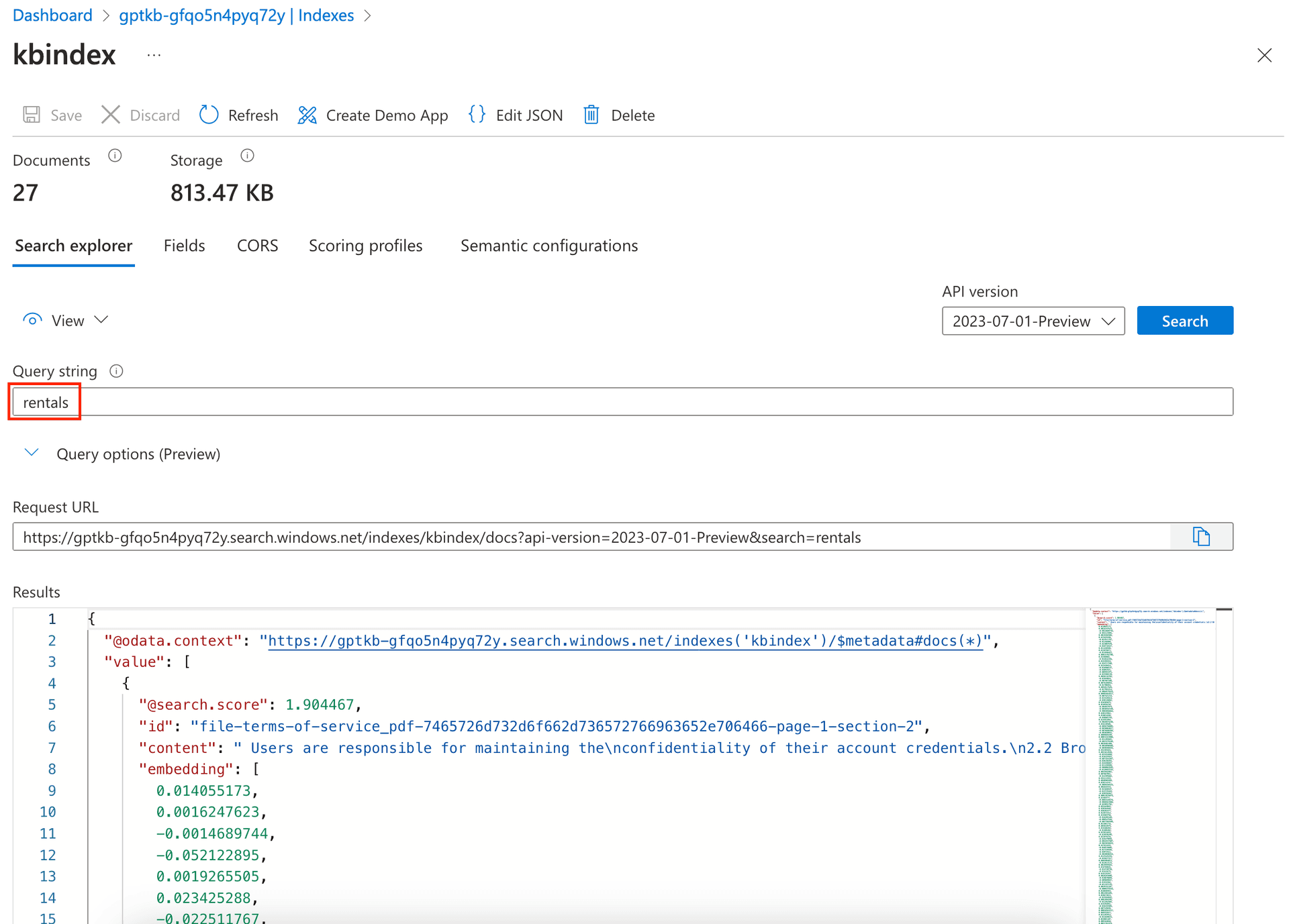Click the Refresh circular arrow icon
1289x924 pixels.
coord(209,115)
